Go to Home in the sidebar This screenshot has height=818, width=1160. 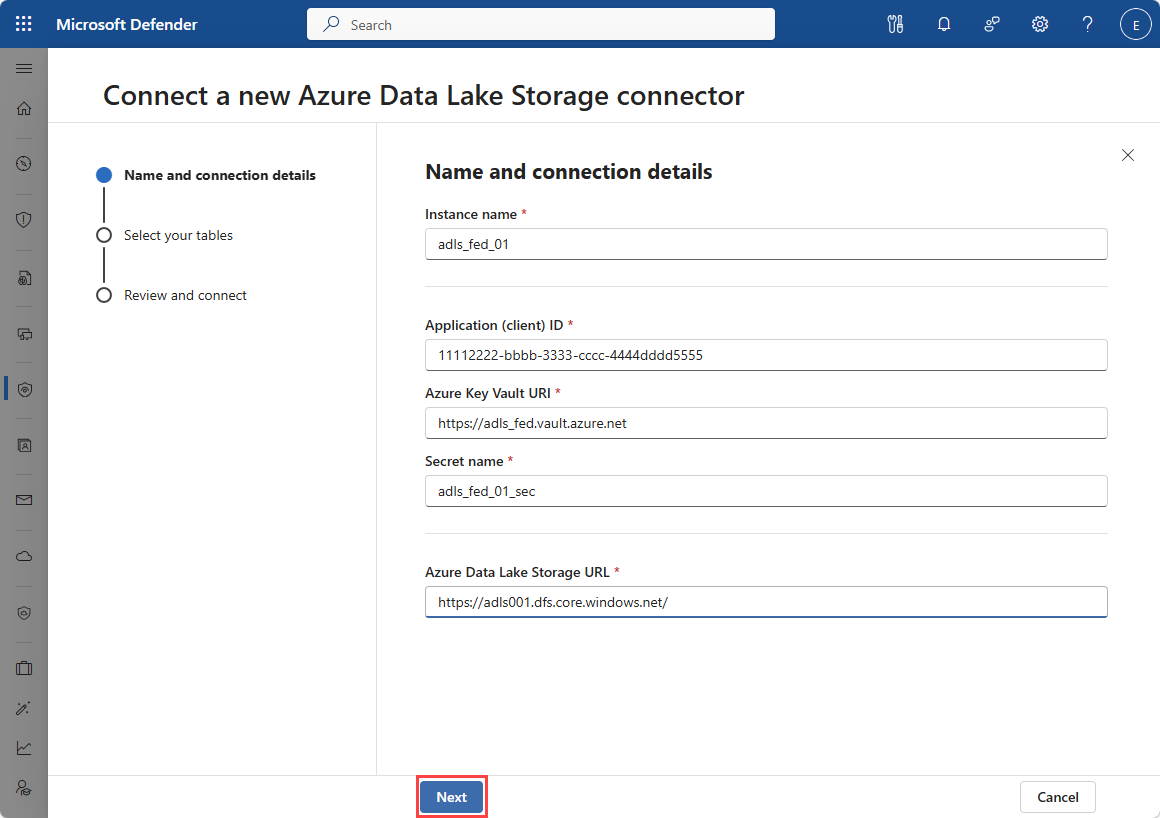24,108
